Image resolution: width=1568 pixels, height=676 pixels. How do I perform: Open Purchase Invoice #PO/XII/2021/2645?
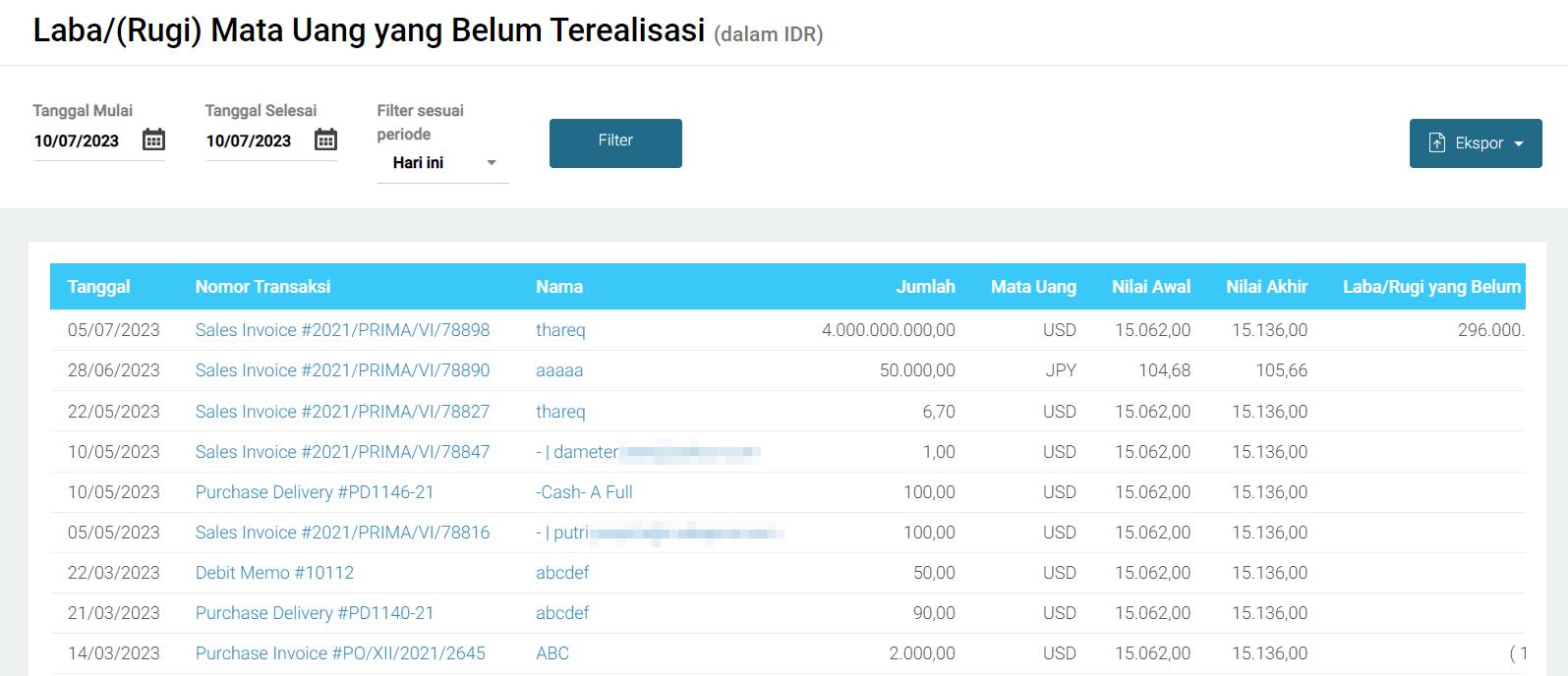point(340,653)
